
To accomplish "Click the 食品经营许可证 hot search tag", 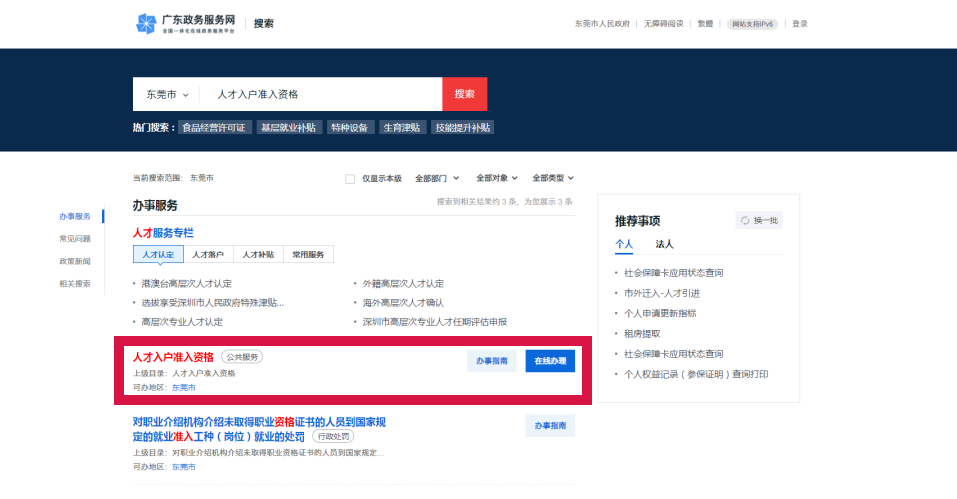I will coord(213,128).
